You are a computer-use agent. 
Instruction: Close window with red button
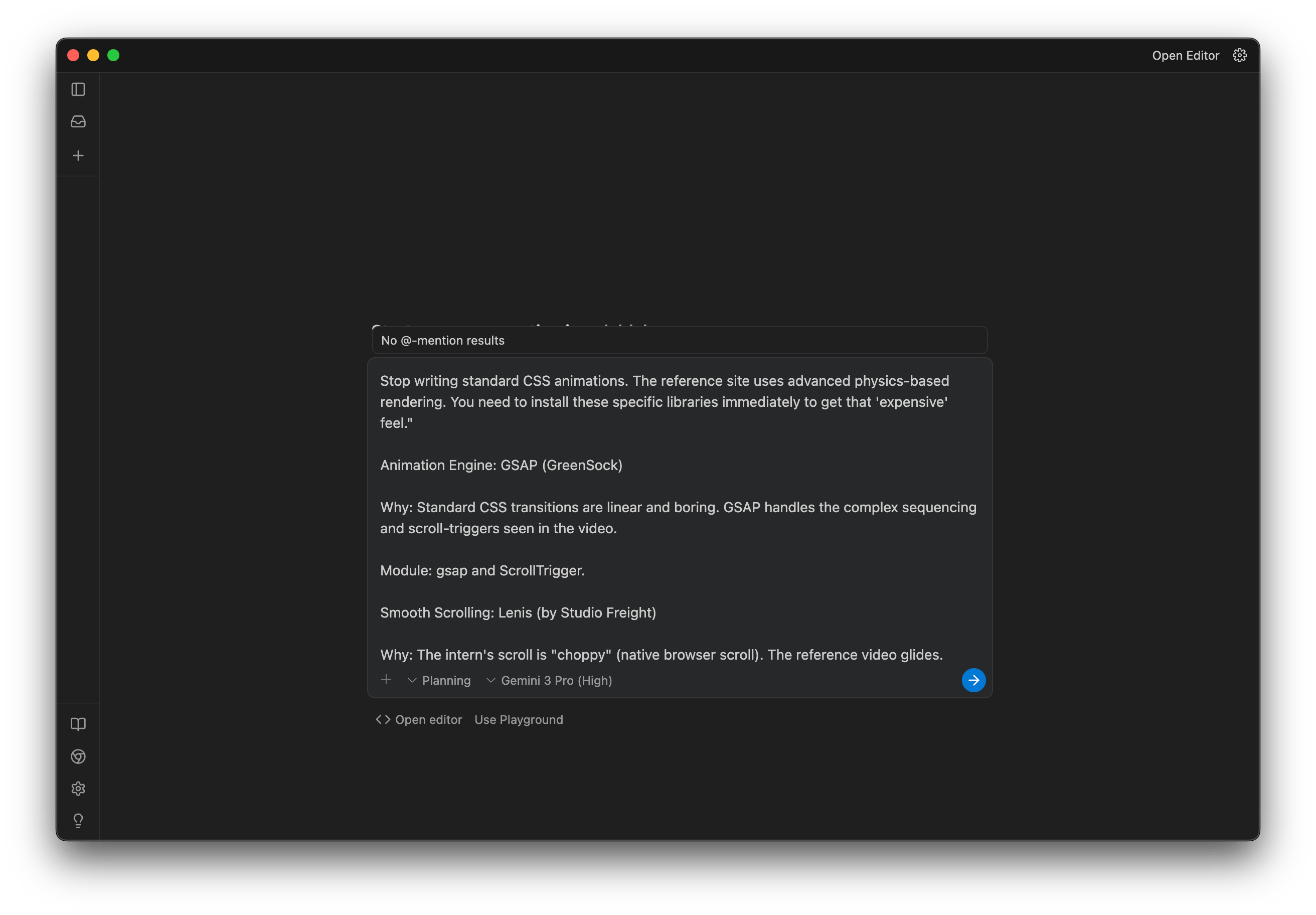click(x=73, y=55)
